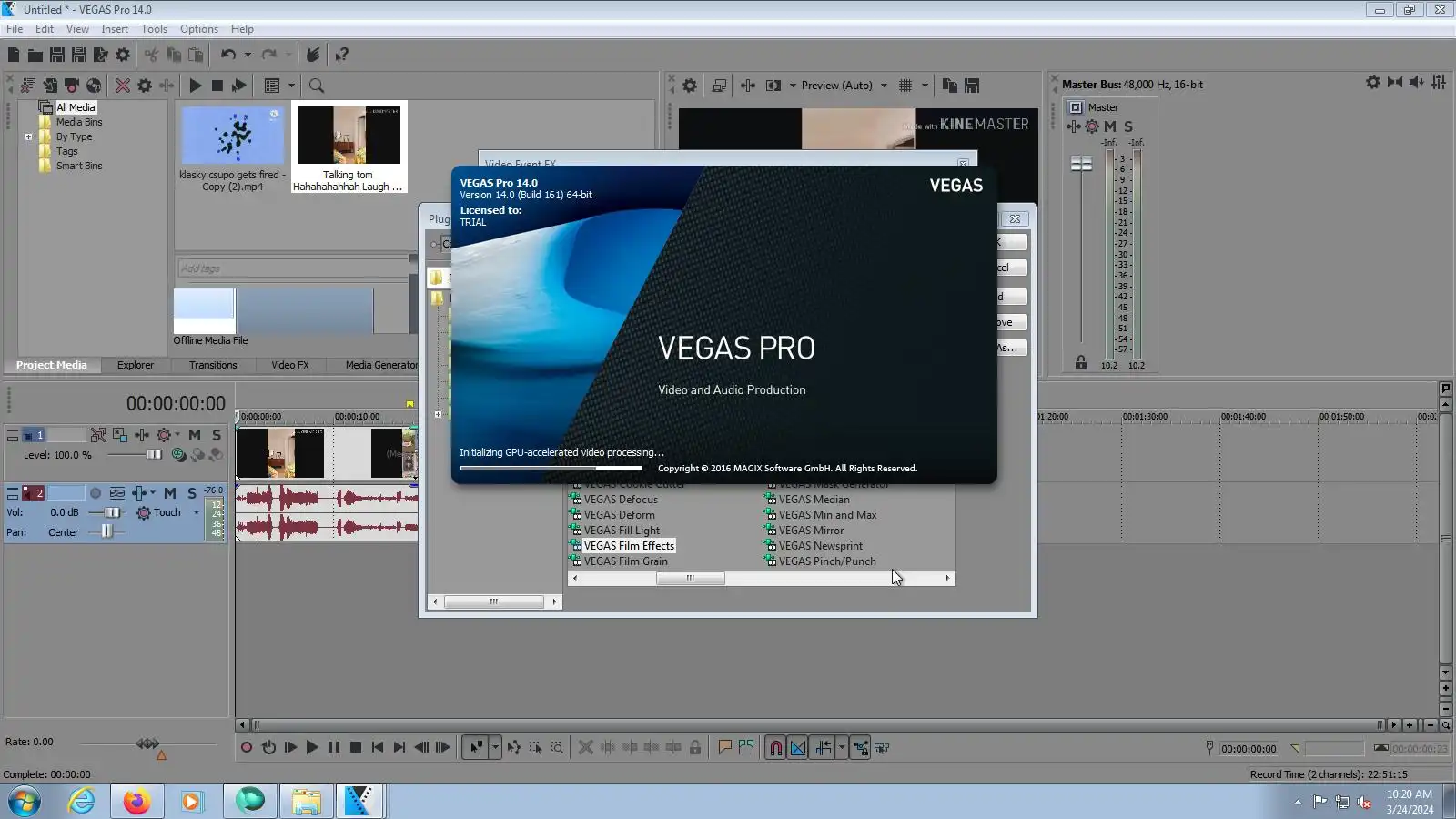The width and height of the screenshot is (1456, 819).
Task: Open the File menu
Action: (15, 29)
